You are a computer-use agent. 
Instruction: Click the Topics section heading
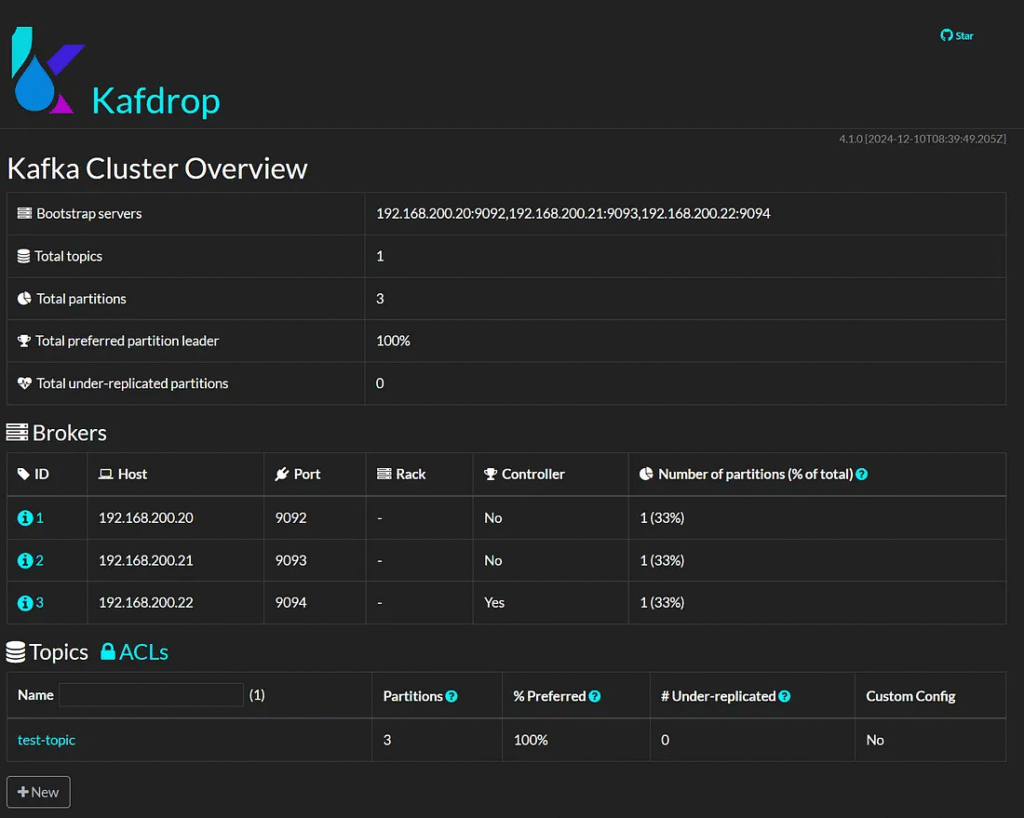point(59,652)
